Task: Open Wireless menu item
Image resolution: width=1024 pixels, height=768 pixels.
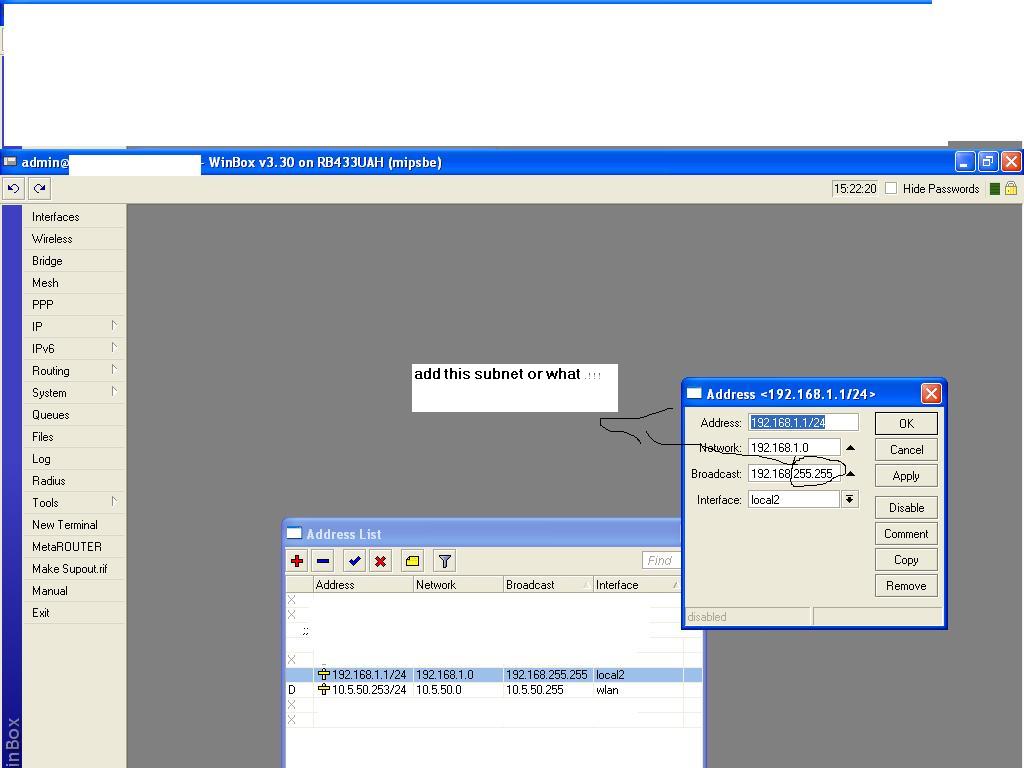Action: [73, 239]
